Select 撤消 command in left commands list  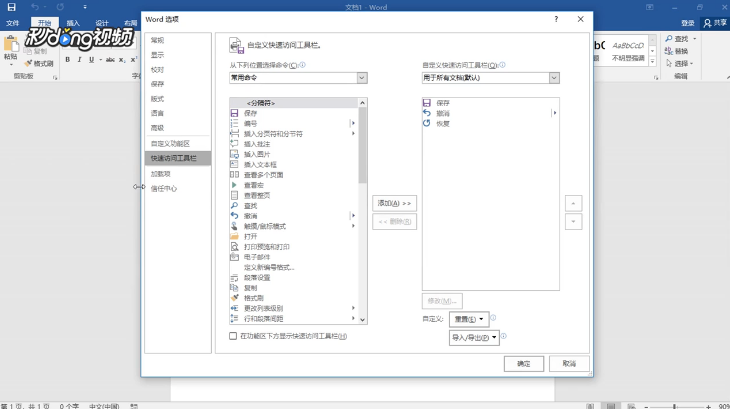(x=294, y=216)
